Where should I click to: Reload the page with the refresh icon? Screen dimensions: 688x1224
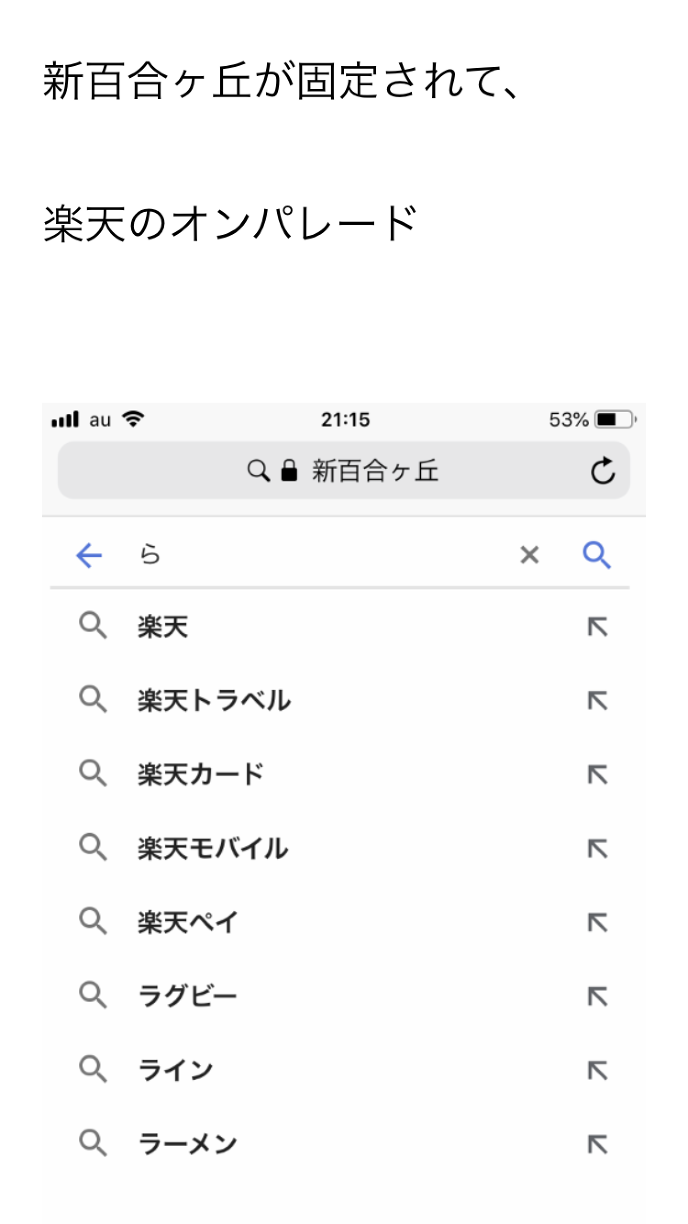[602, 471]
